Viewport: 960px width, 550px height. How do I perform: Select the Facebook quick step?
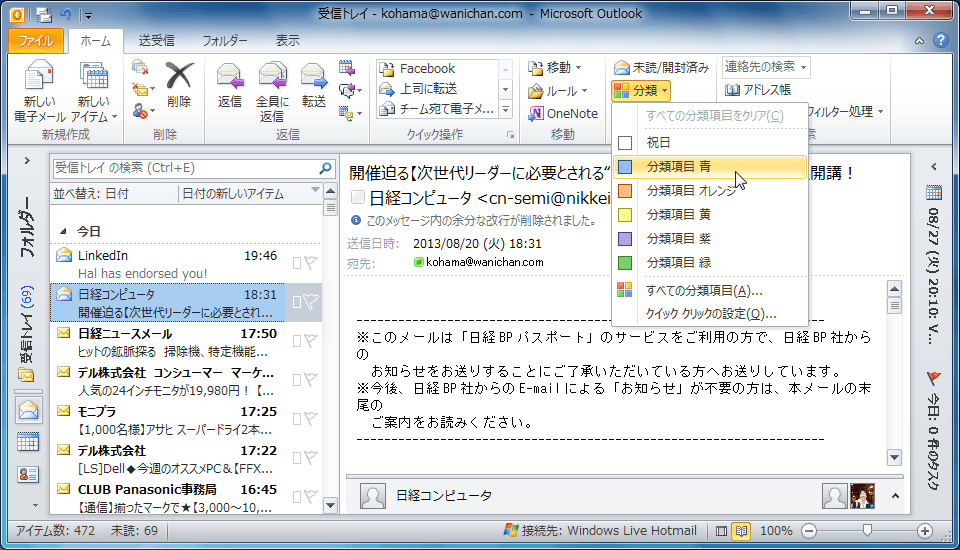437,69
